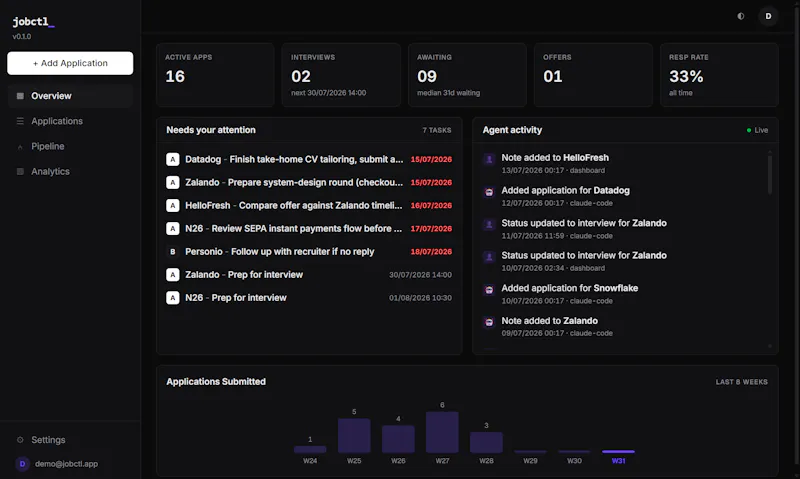This screenshot has width=800, height=479.
Task: Open Zalando Prep for interview task
Action: (309, 274)
